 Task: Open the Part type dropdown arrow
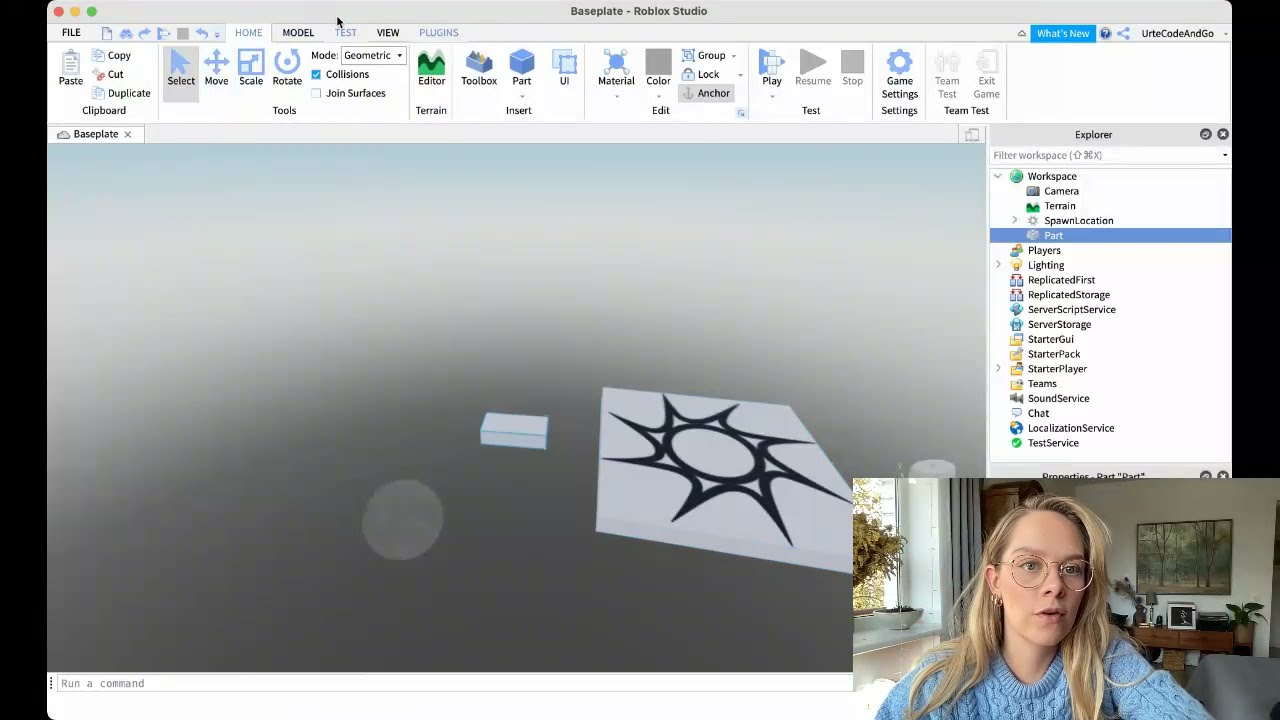pos(522,96)
